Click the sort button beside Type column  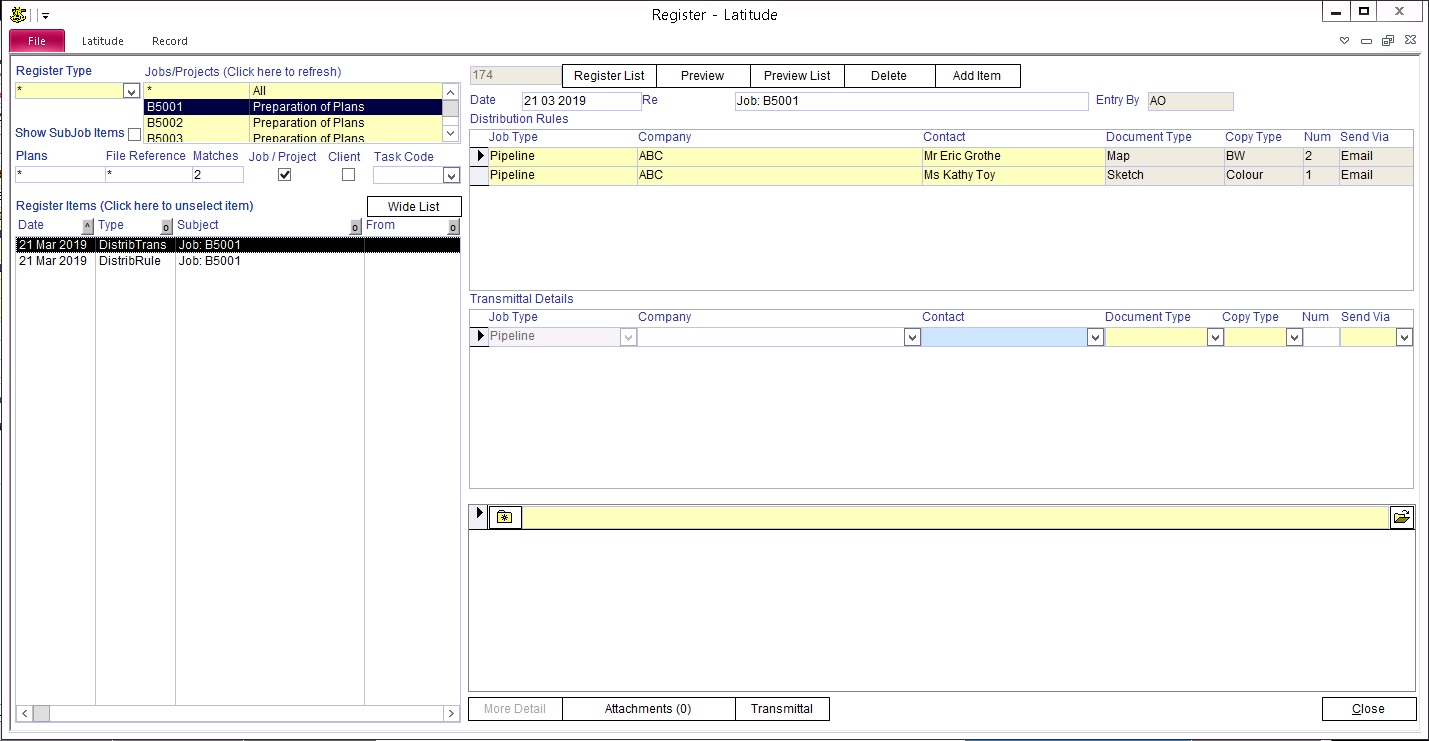coord(167,227)
